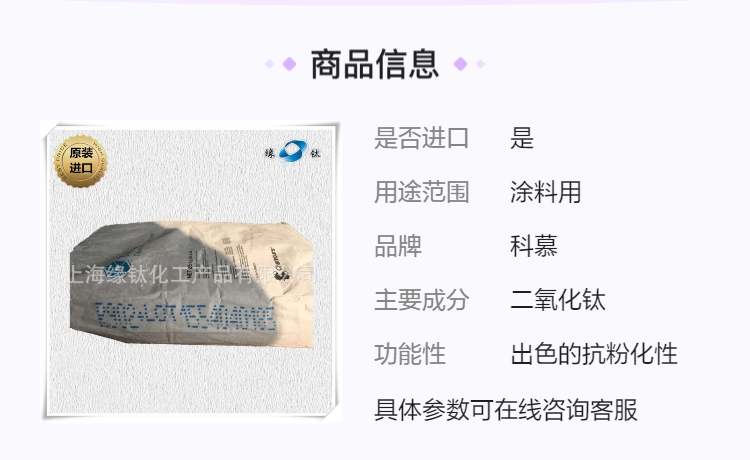Click the purple diamond left of heading

[289, 64]
